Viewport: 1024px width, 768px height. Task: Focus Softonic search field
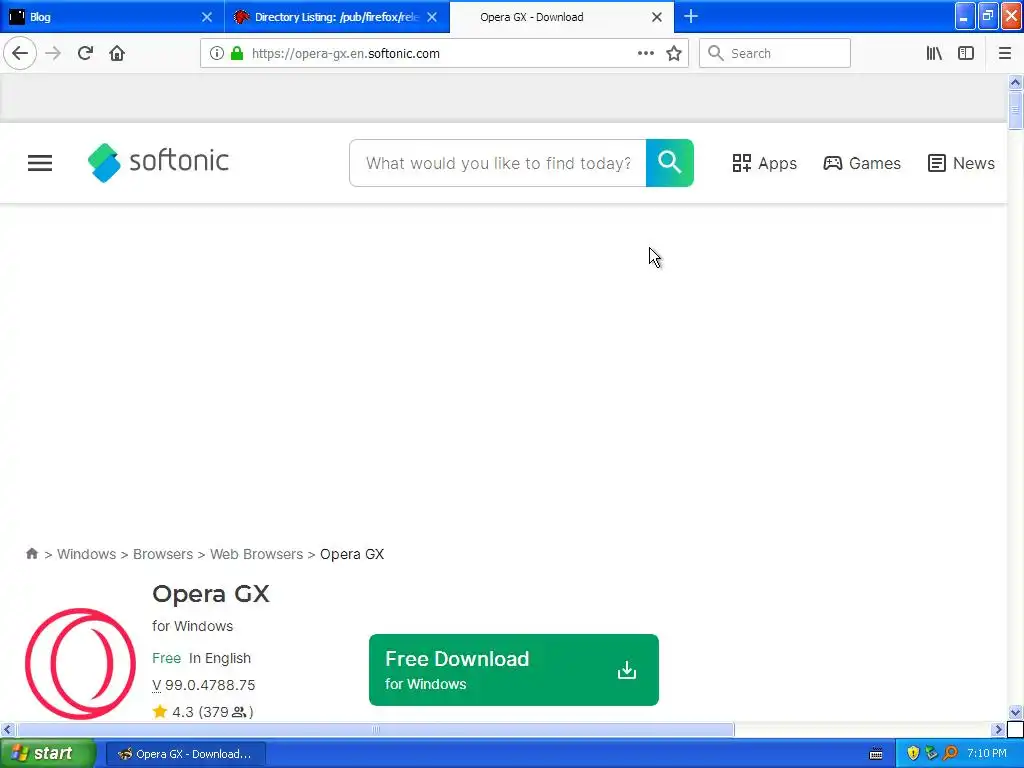pos(498,163)
